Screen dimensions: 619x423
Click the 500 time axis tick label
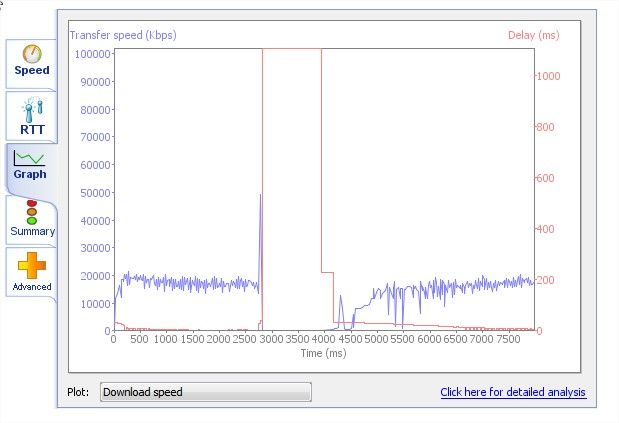pyautogui.click(x=139, y=339)
